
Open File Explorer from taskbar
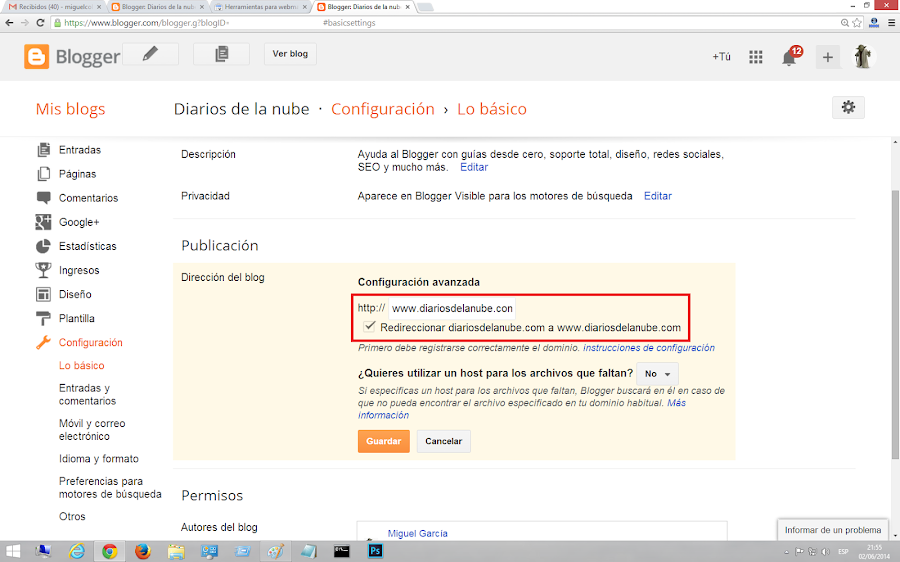pos(176,551)
